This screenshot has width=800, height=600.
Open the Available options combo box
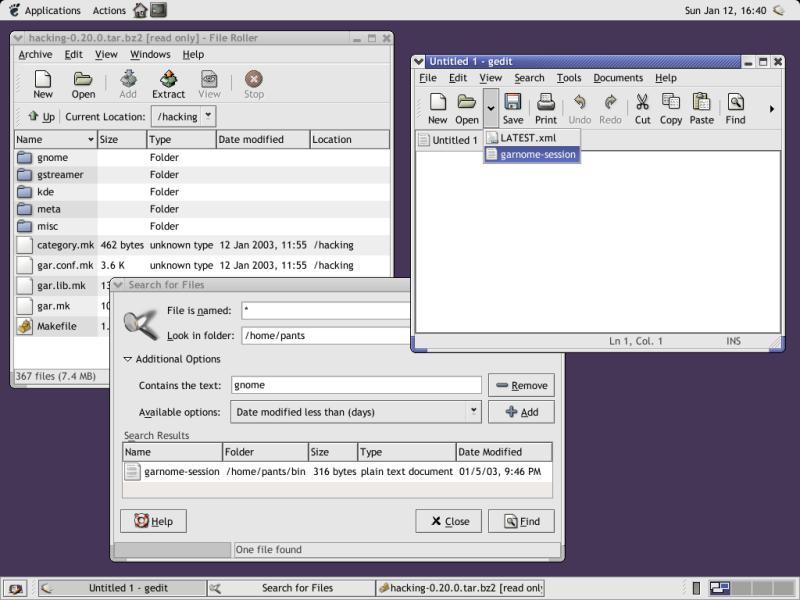[473, 411]
